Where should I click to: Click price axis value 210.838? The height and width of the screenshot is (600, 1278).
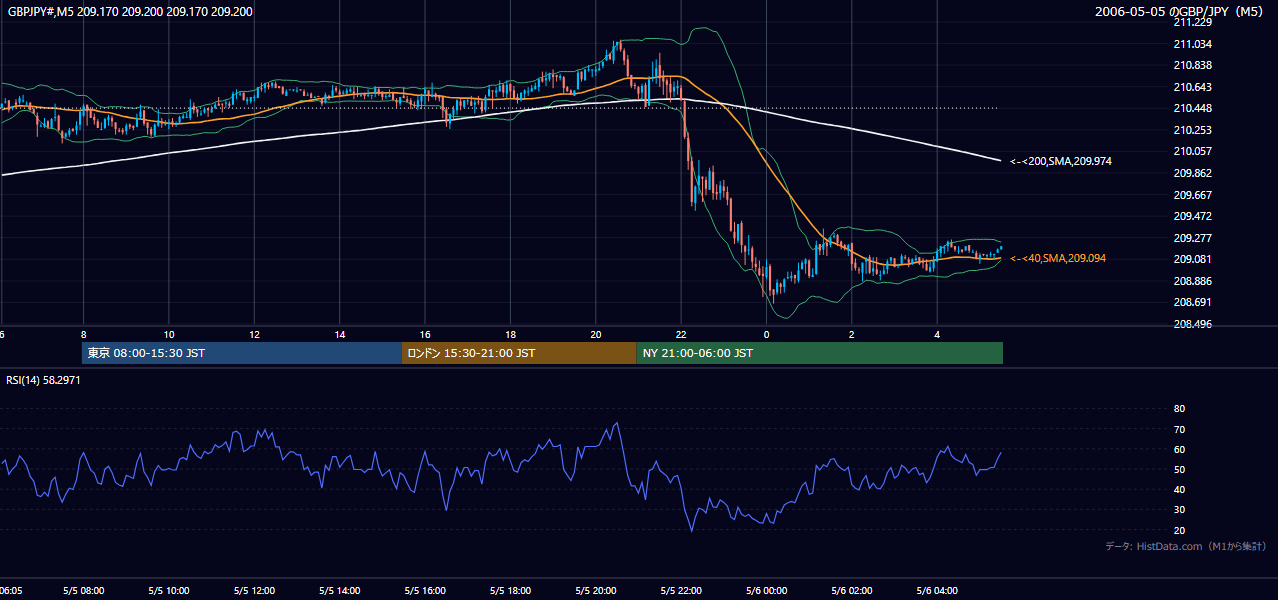(x=1191, y=65)
